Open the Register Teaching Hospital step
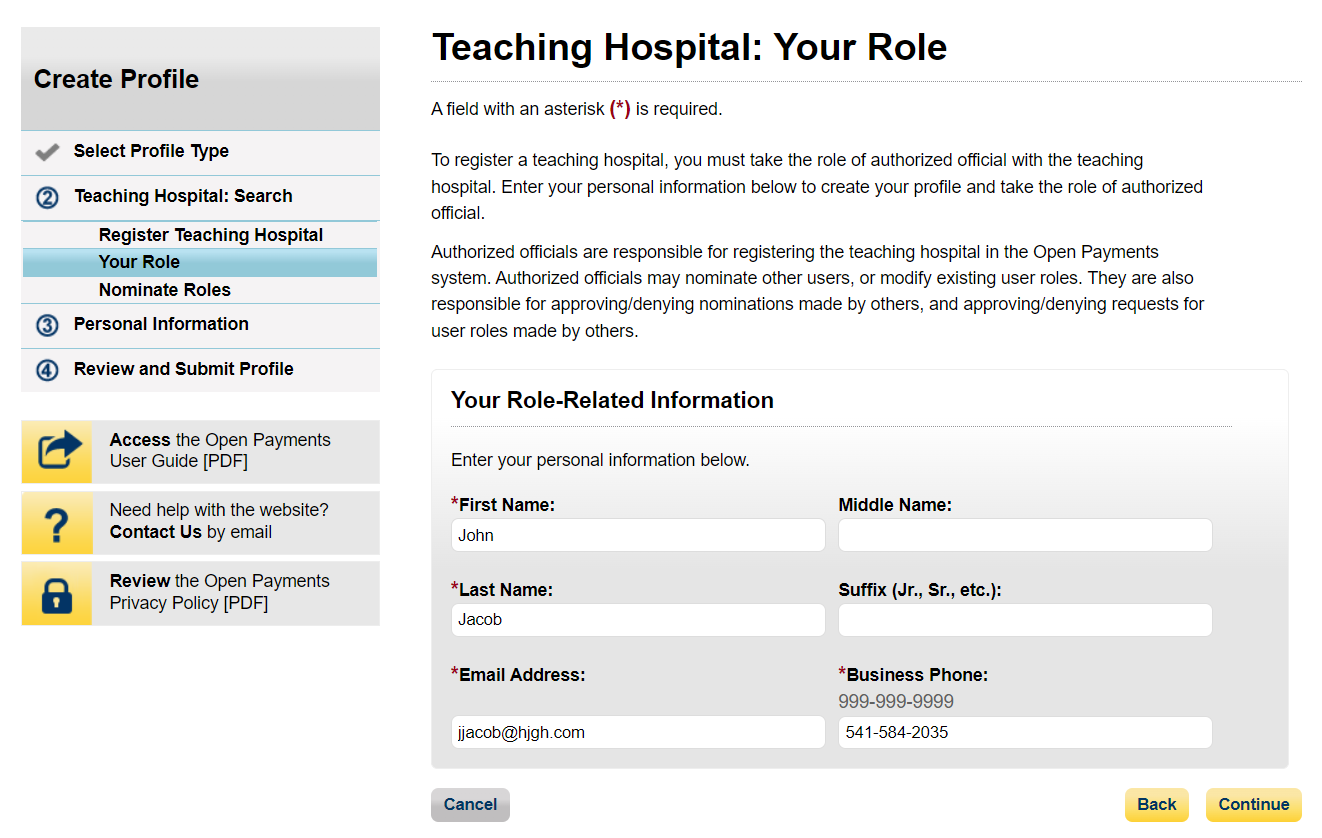This screenshot has height=838, width=1322. 210,235
